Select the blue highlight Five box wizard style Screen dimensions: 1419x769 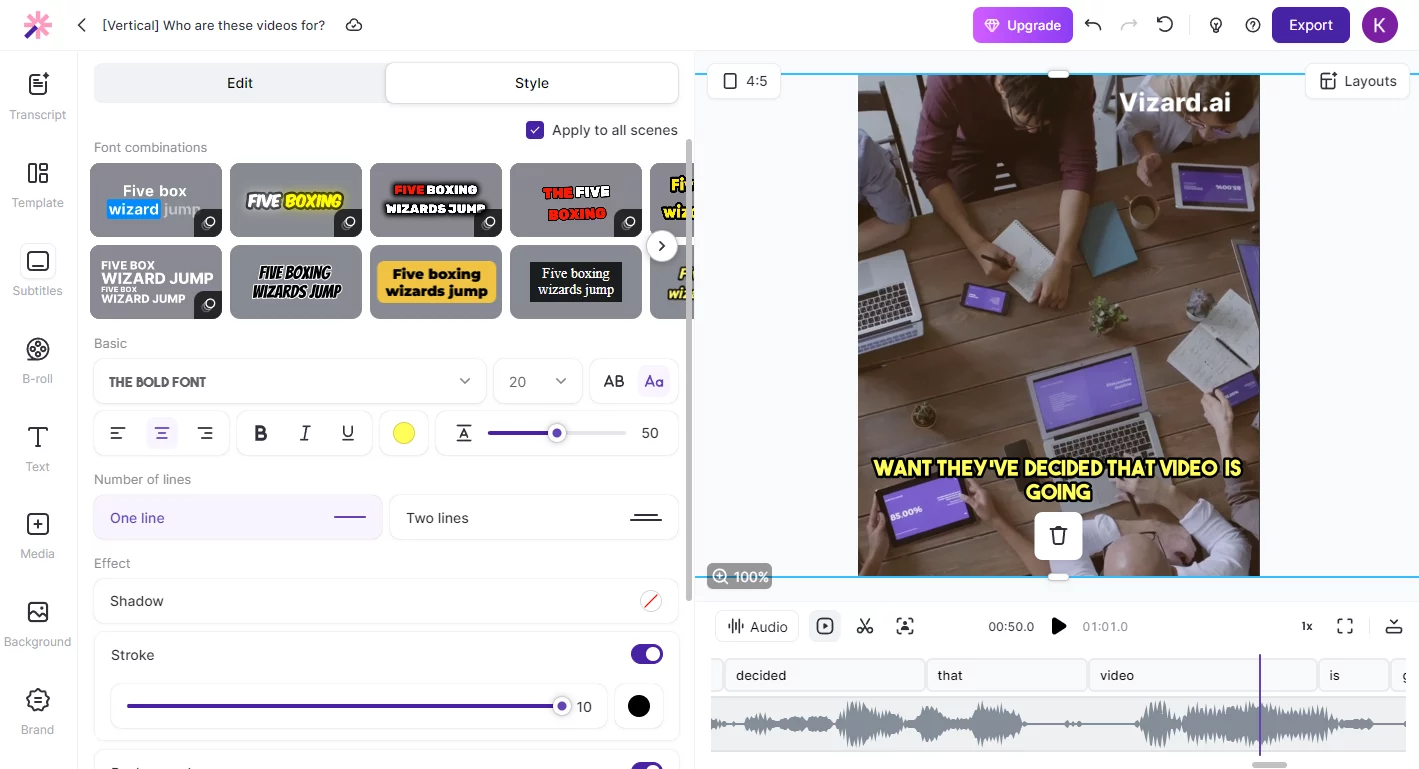(156, 200)
